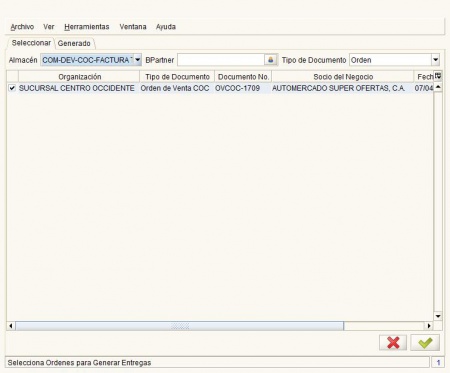Open the Herramientas menu
Image resolution: width=450 pixels, height=373 pixels.
[87, 27]
